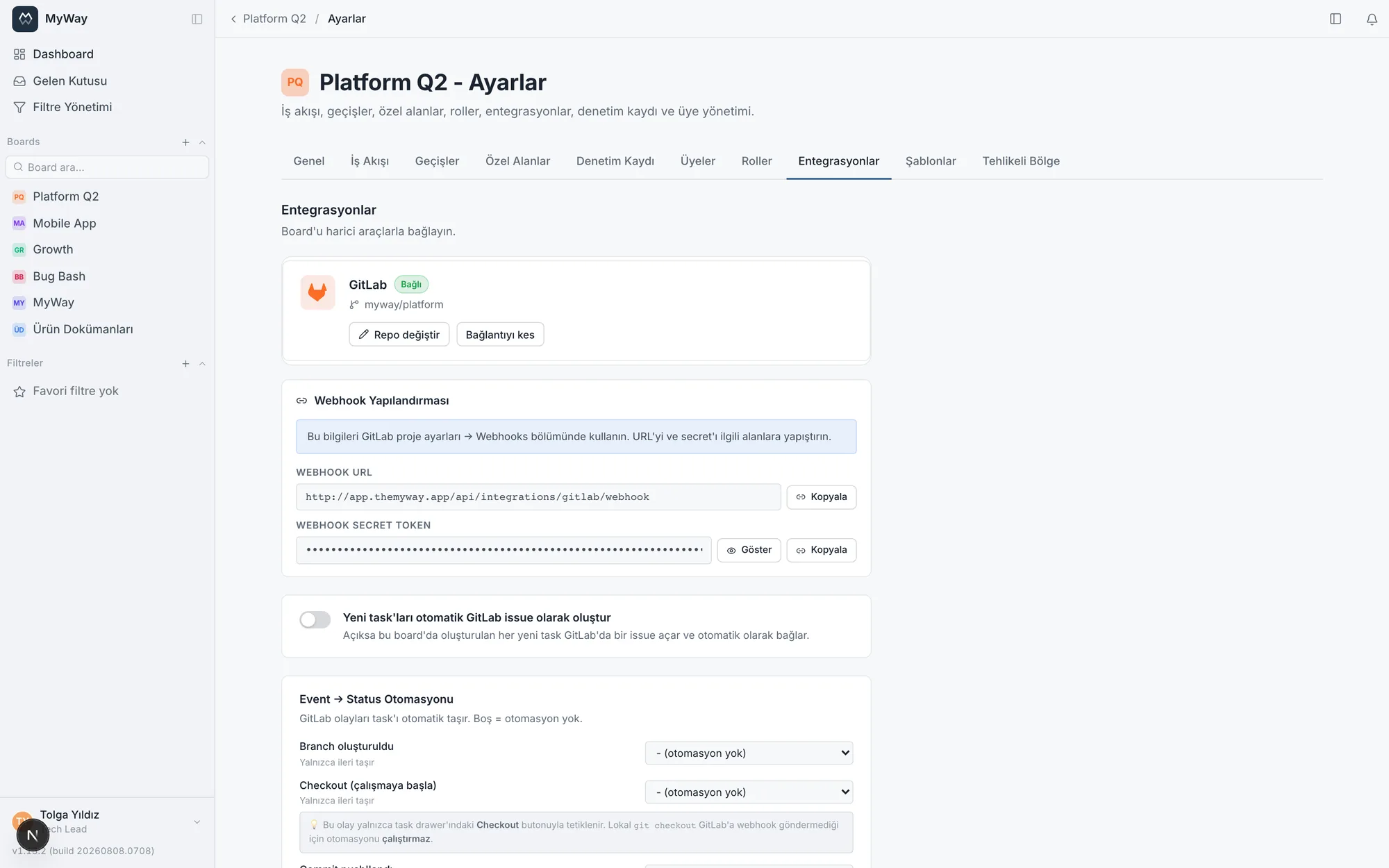Go to the Denetim Kaydı tab

point(615,161)
